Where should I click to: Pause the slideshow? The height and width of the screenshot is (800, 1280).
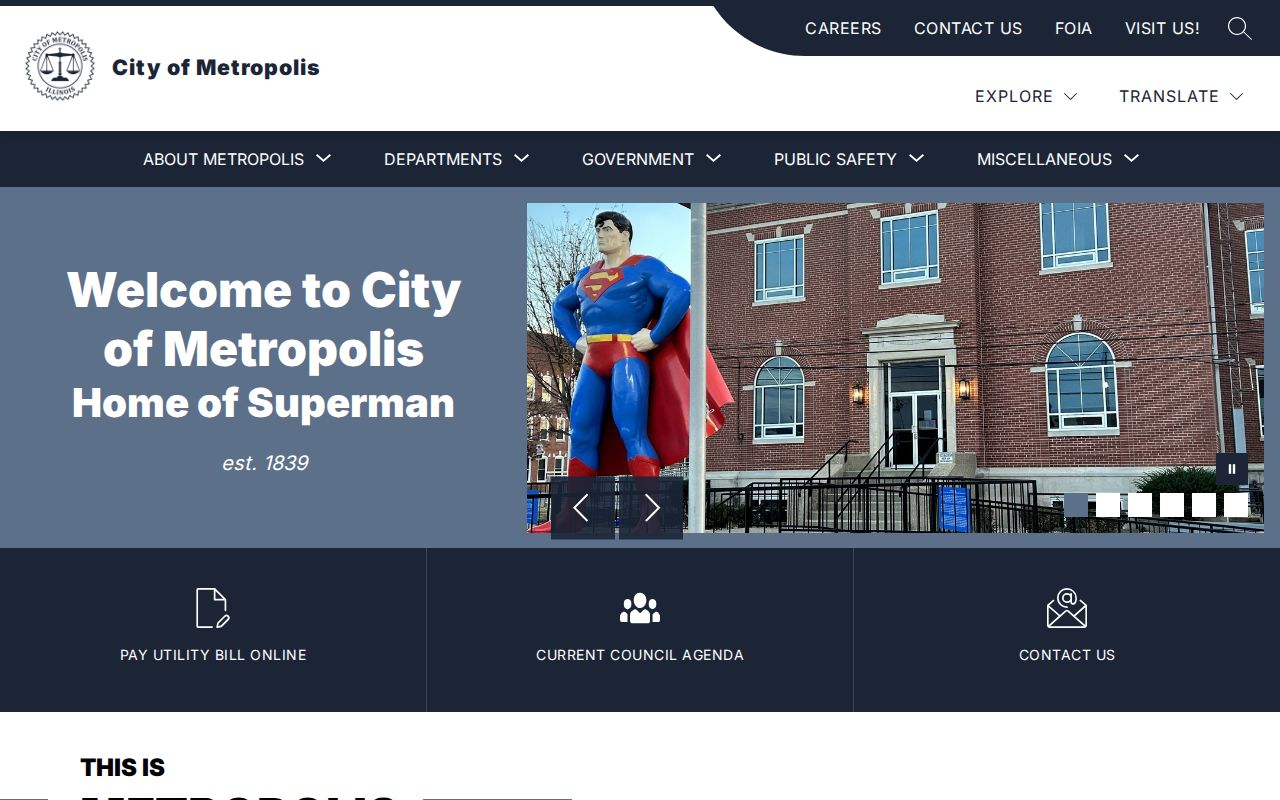[1232, 469]
